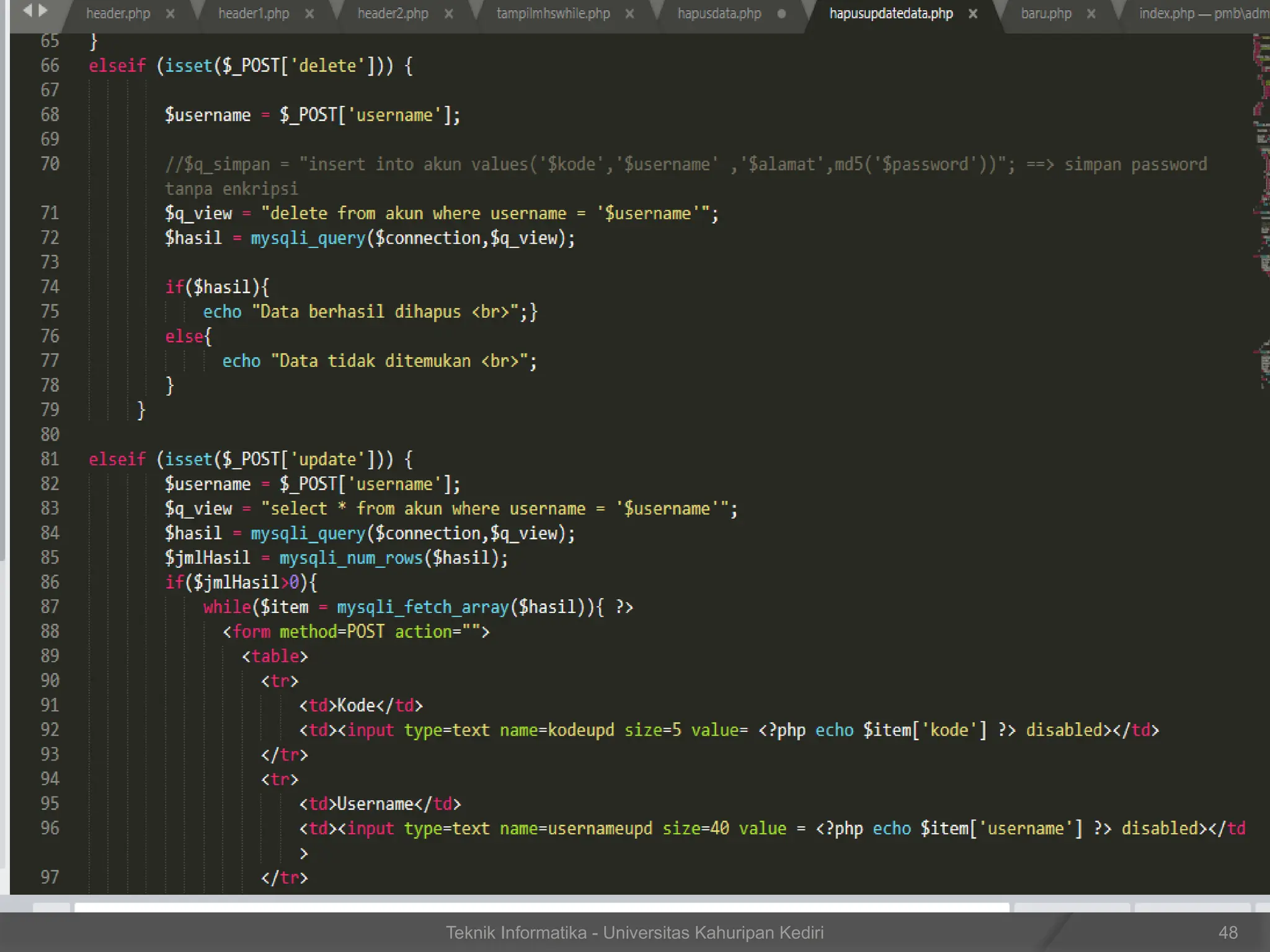Viewport: 1270px width, 952px height.
Task: Select the baru.php tab
Action: pos(1046,14)
